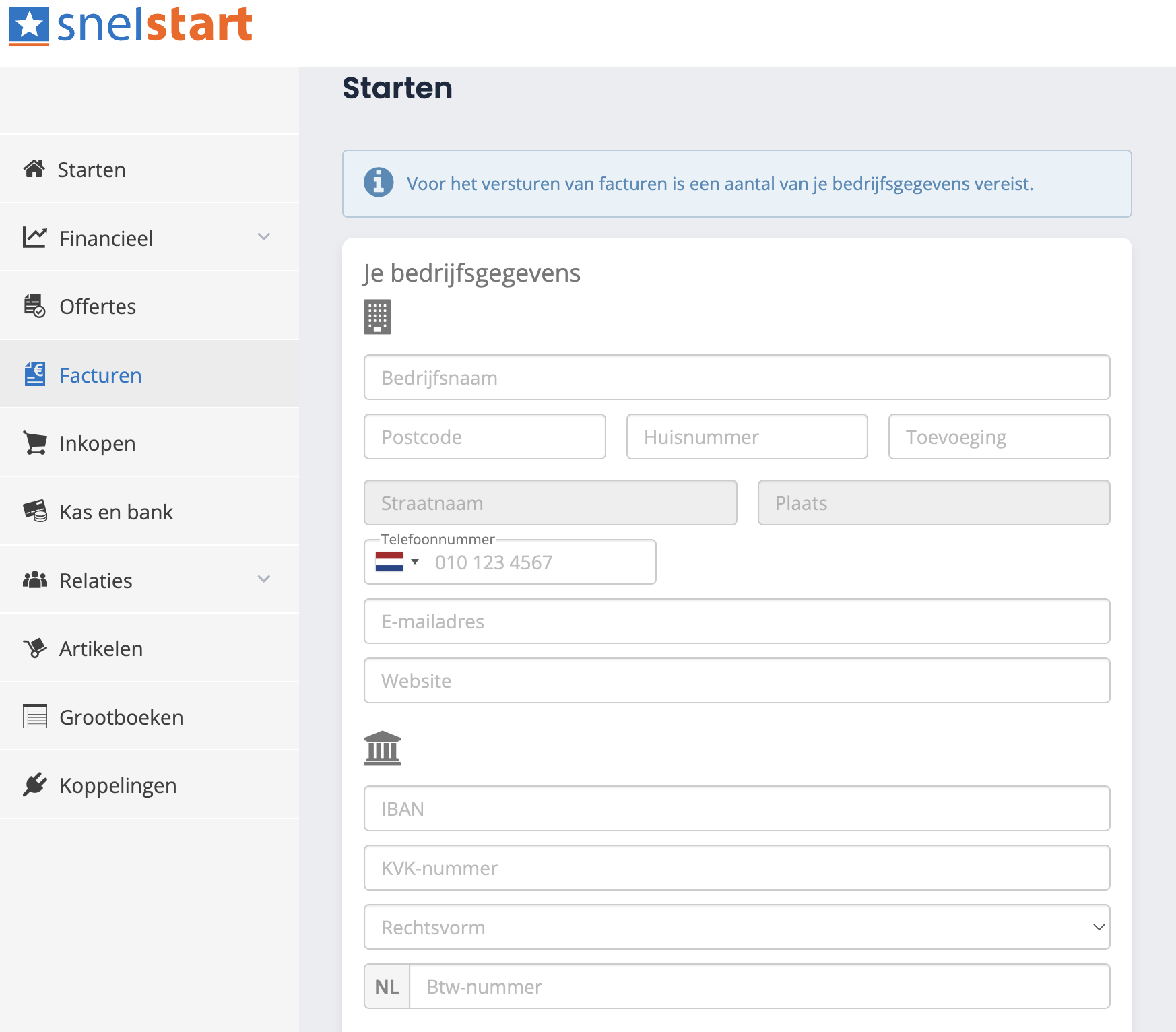Go to Grootboeken in sidebar
Screen dimensions: 1176x1032
point(121,717)
